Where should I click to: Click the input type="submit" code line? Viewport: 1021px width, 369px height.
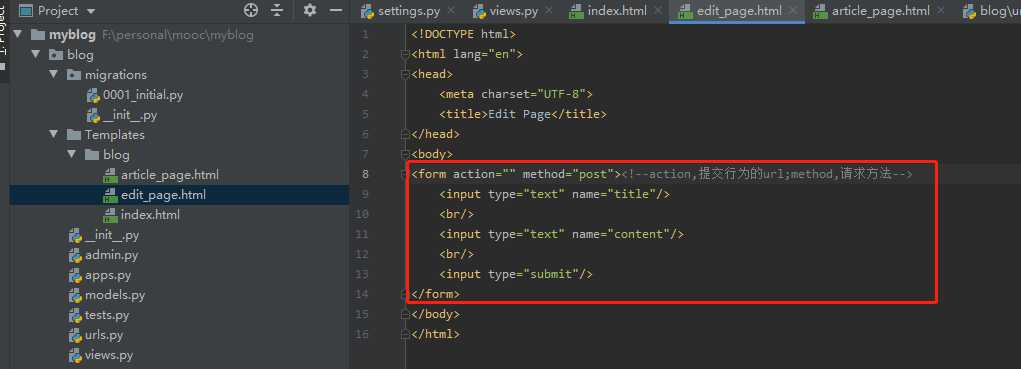coord(516,275)
